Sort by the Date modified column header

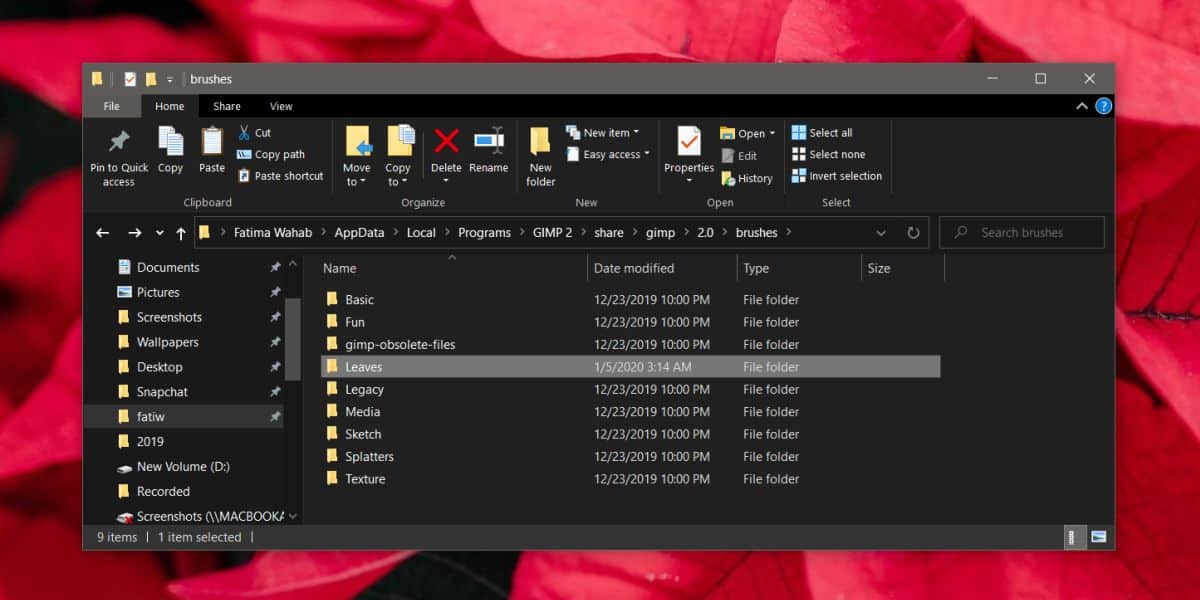tap(662, 268)
